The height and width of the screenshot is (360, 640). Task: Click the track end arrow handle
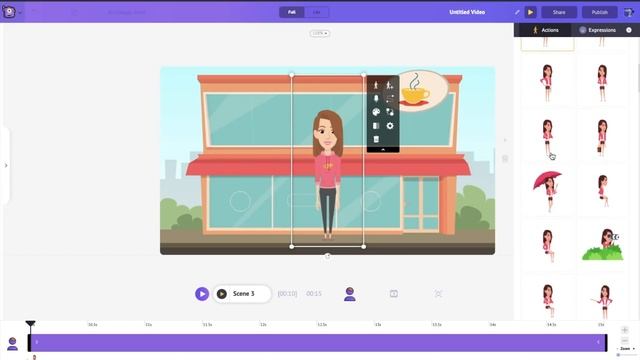tap(598, 342)
